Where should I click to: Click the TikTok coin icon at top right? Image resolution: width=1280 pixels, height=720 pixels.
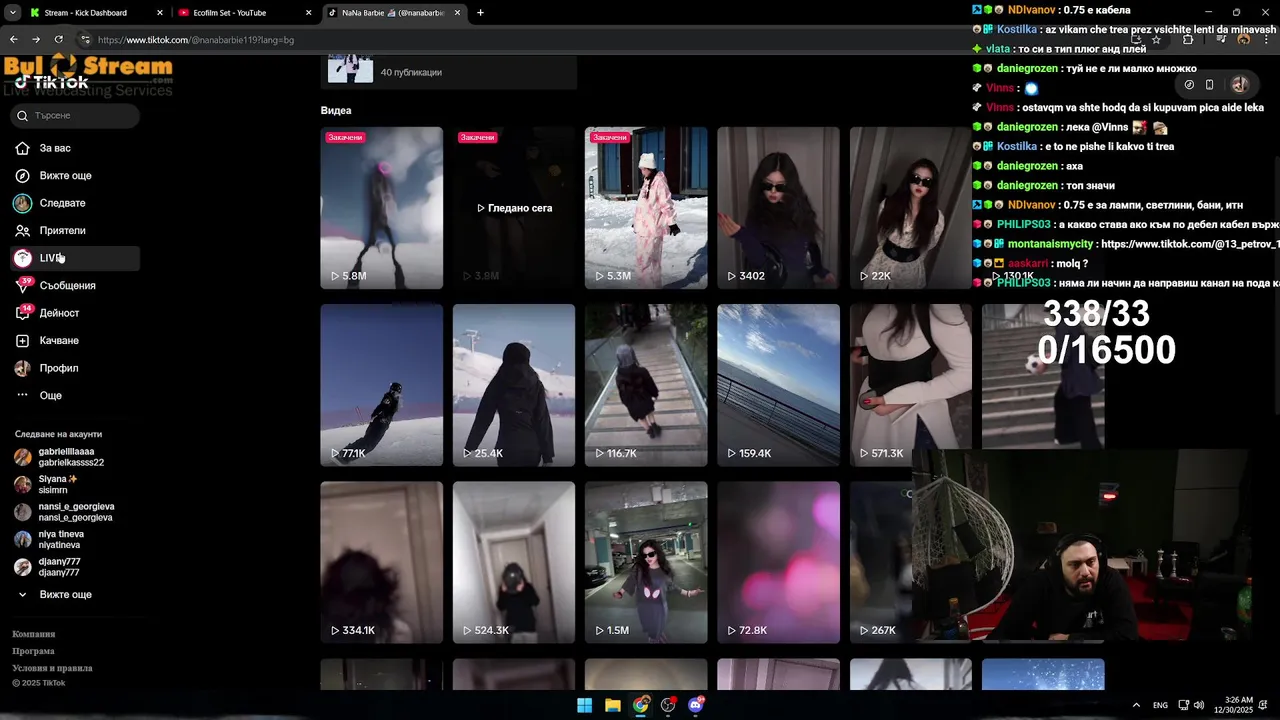pos(1189,85)
